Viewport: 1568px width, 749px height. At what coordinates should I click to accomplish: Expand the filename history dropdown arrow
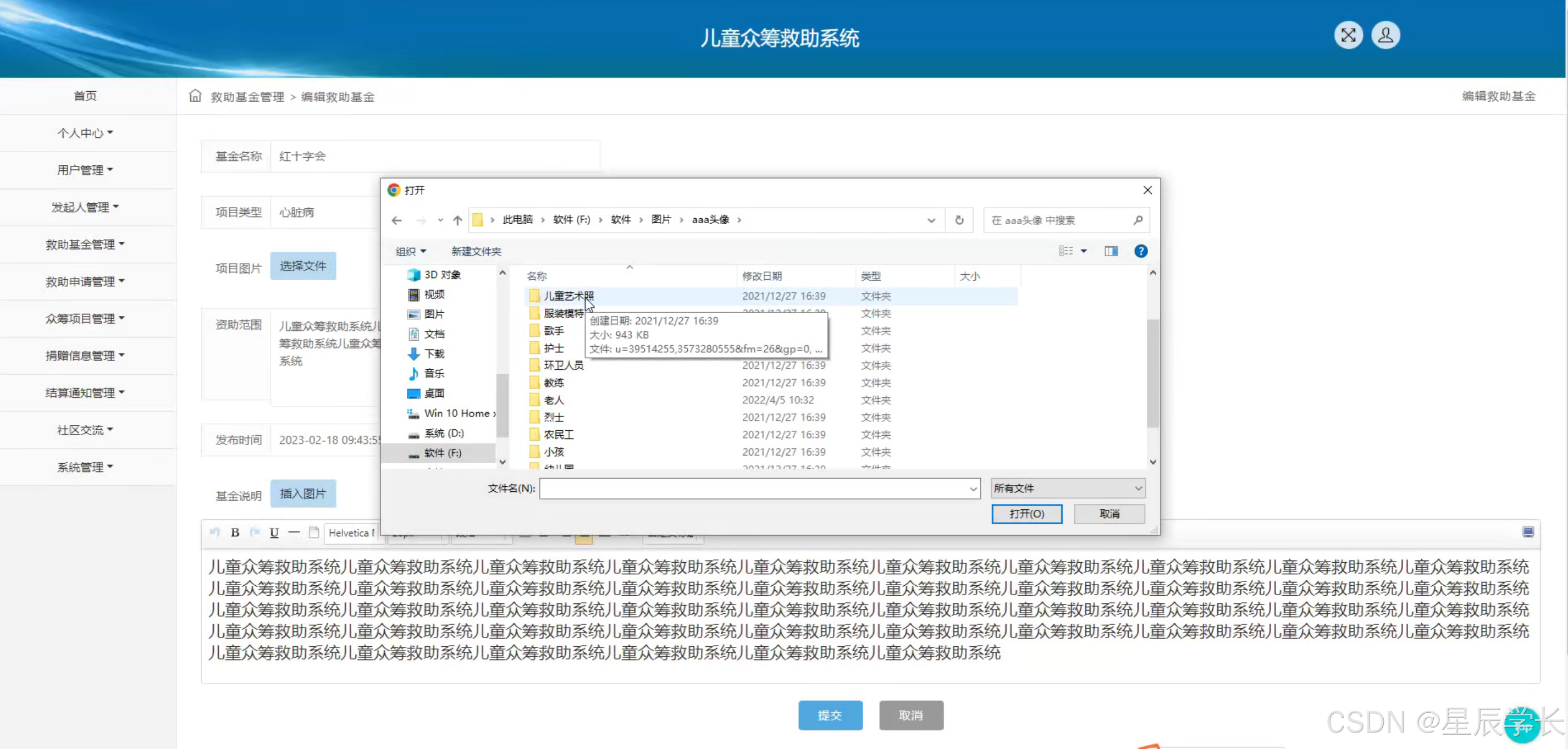973,489
